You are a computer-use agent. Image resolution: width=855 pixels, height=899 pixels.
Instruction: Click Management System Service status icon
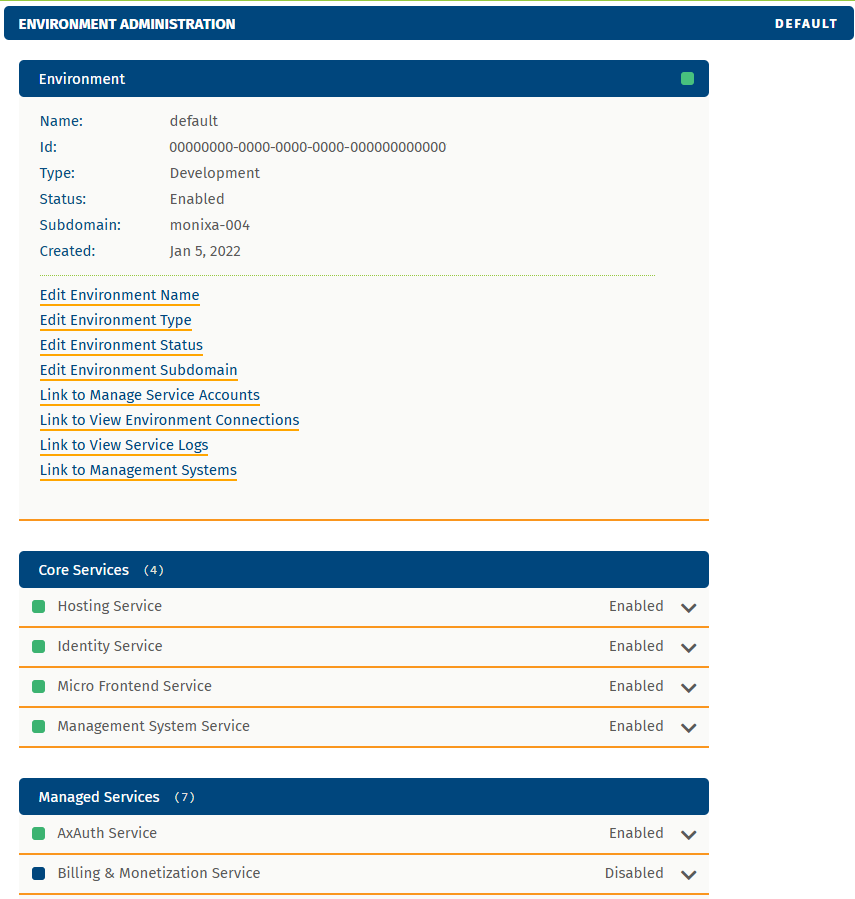pos(39,727)
